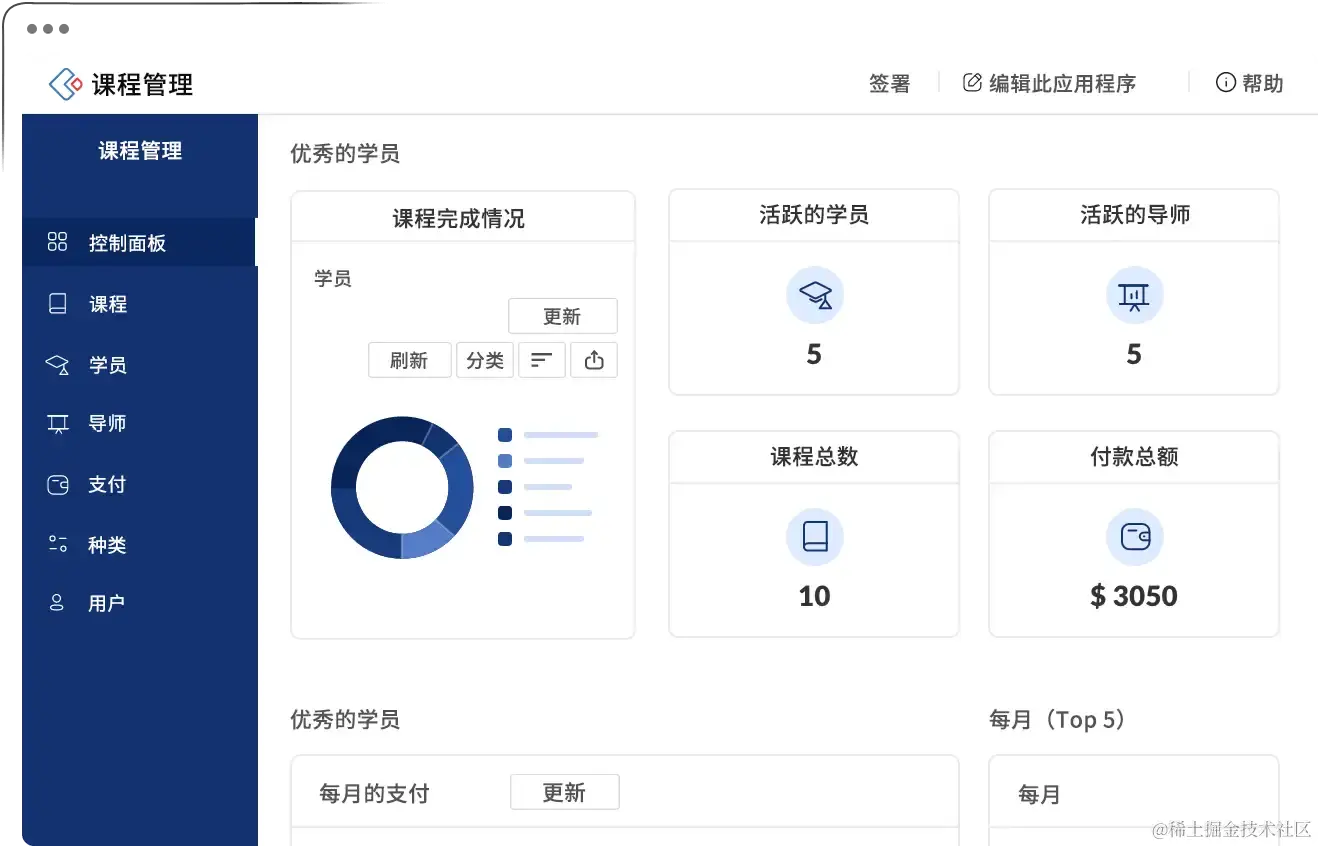Click the donut chart in 课程完成情况

click(x=402, y=487)
